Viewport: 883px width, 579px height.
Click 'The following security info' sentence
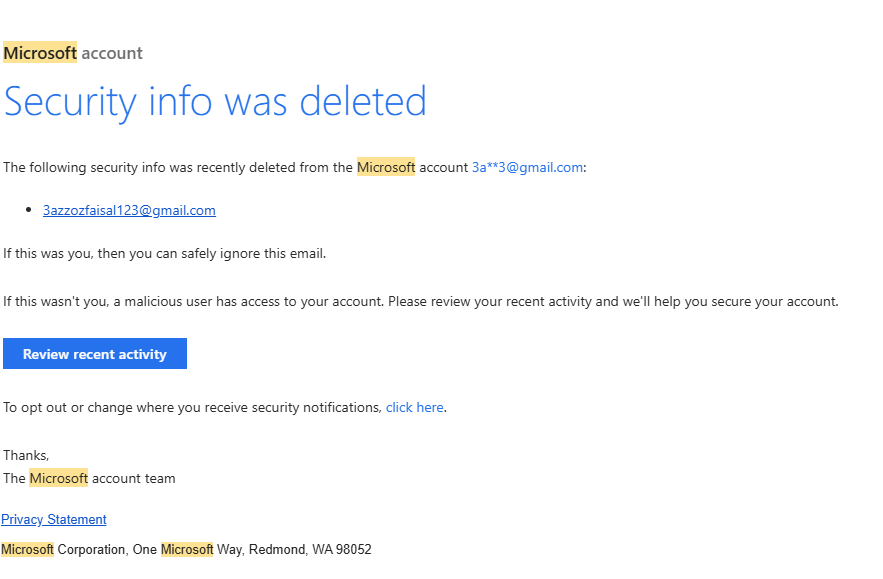pyautogui.click(x=295, y=167)
